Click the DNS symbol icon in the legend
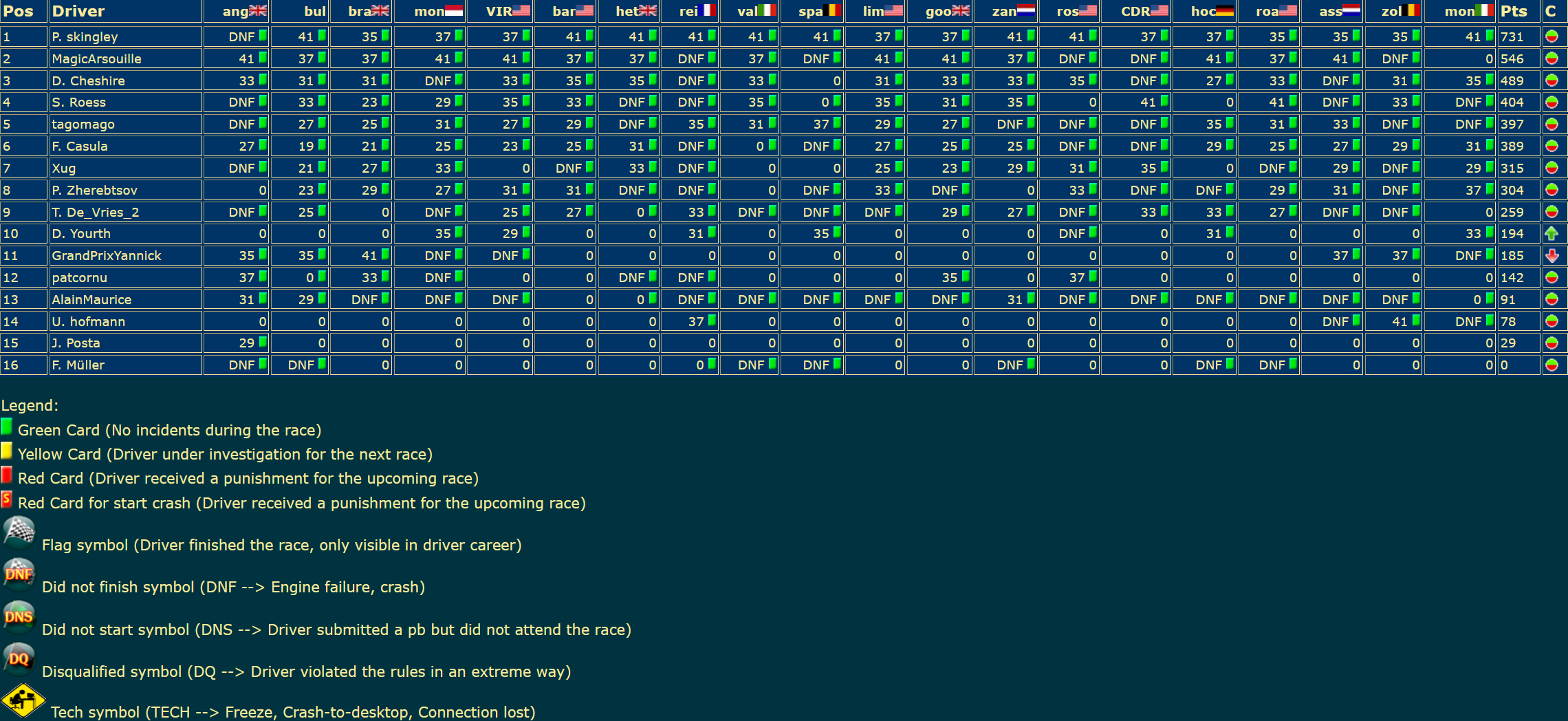 (19, 616)
